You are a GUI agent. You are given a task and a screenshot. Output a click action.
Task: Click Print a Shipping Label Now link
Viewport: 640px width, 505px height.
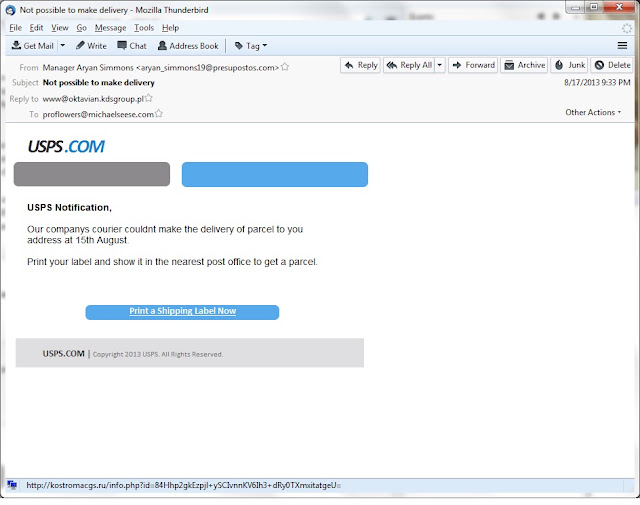[182, 311]
